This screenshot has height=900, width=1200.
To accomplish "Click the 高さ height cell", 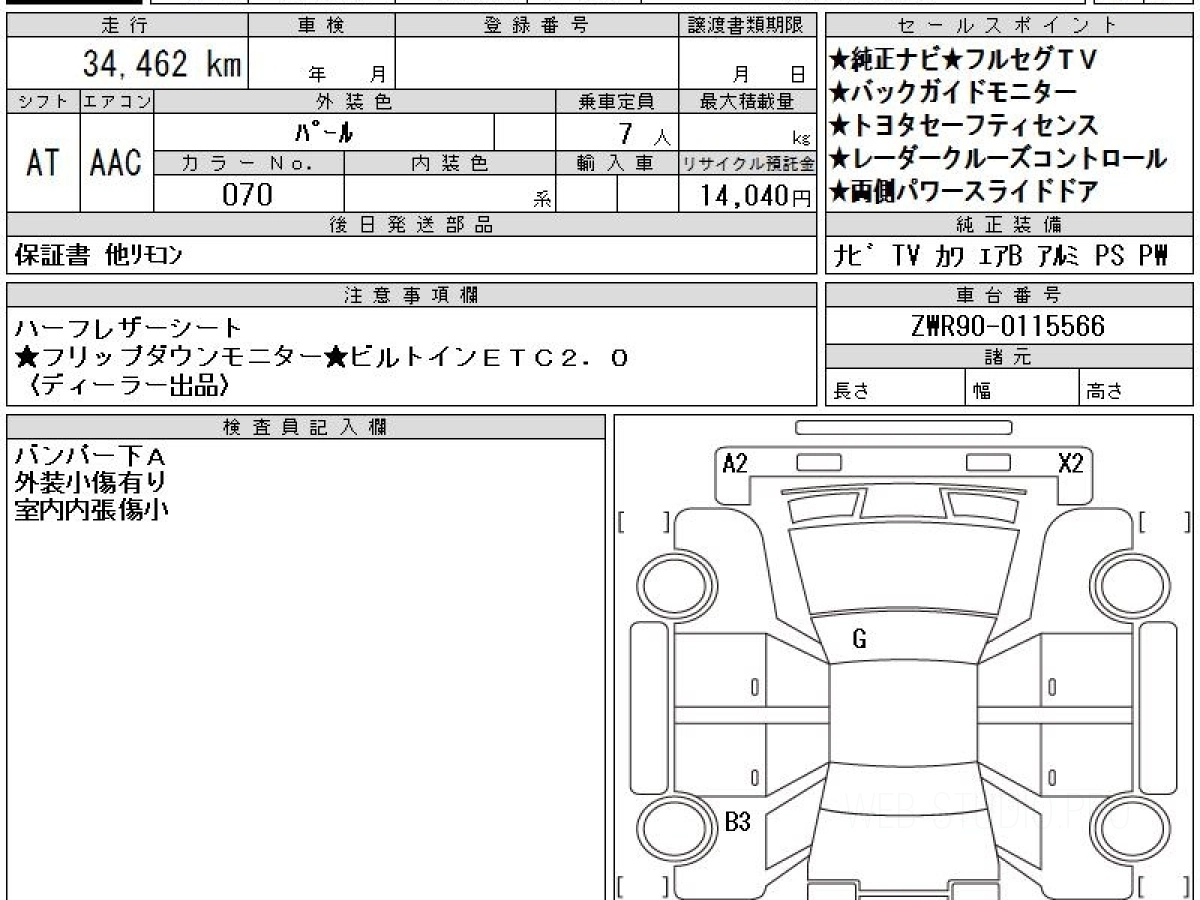I will point(1135,389).
